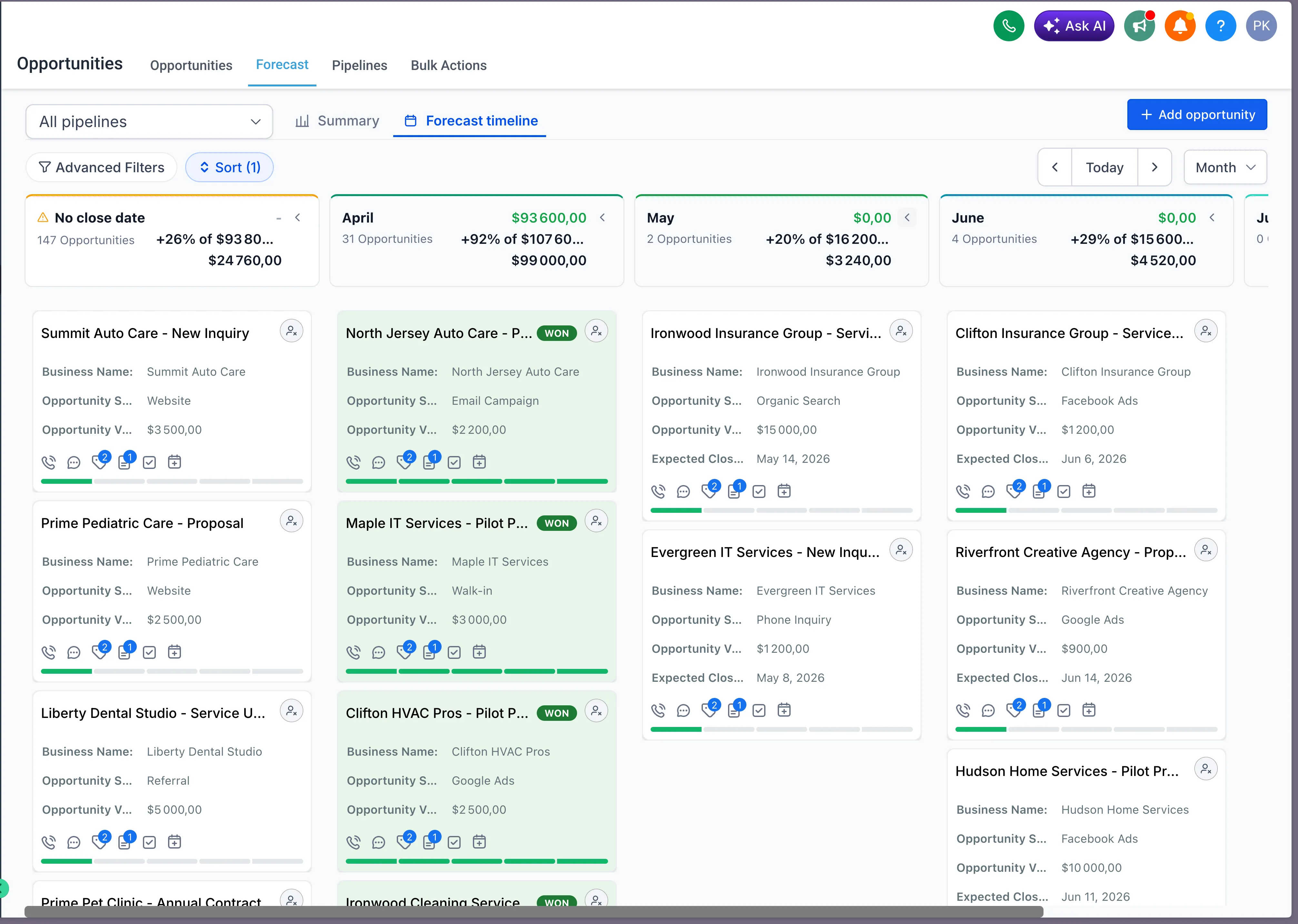
Task: Open the orange notifications bell
Action: [1180, 26]
